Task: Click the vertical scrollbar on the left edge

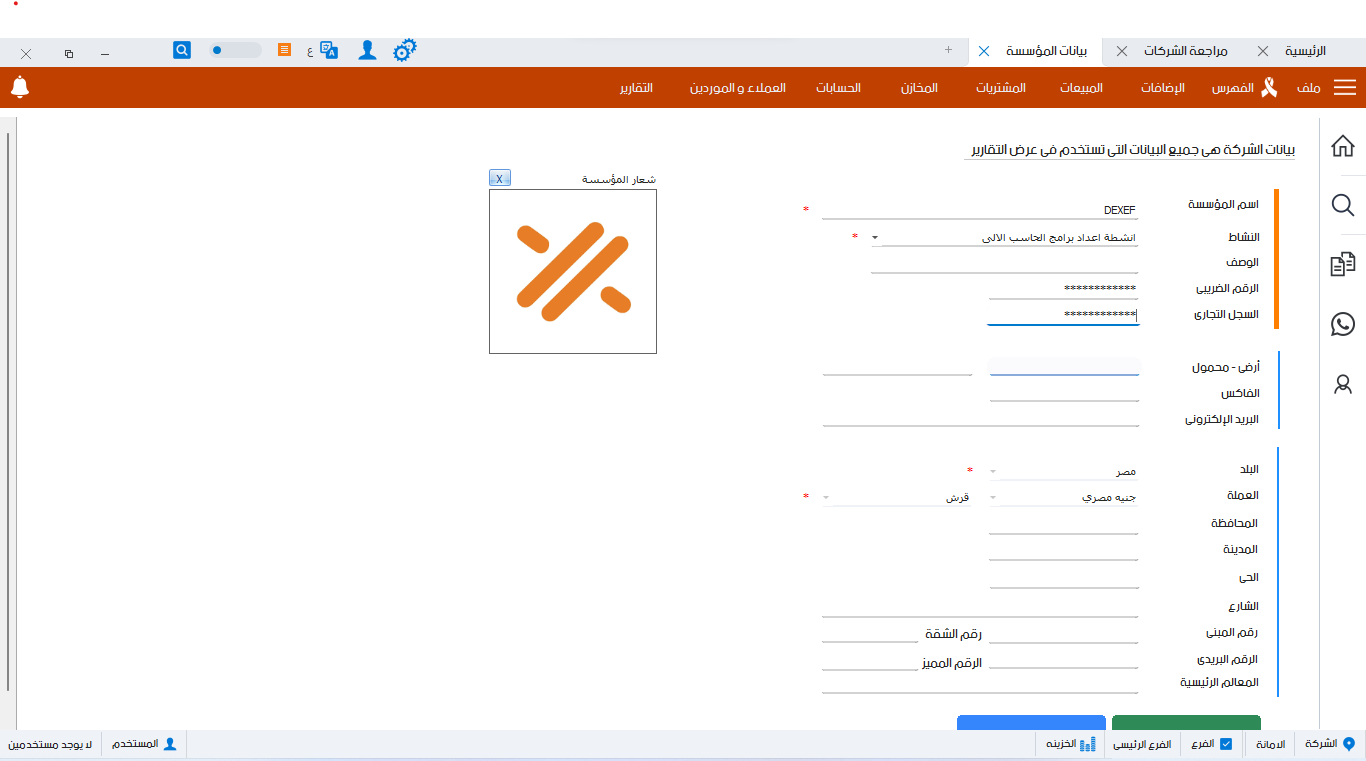Action: pyautogui.click(x=8, y=410)
